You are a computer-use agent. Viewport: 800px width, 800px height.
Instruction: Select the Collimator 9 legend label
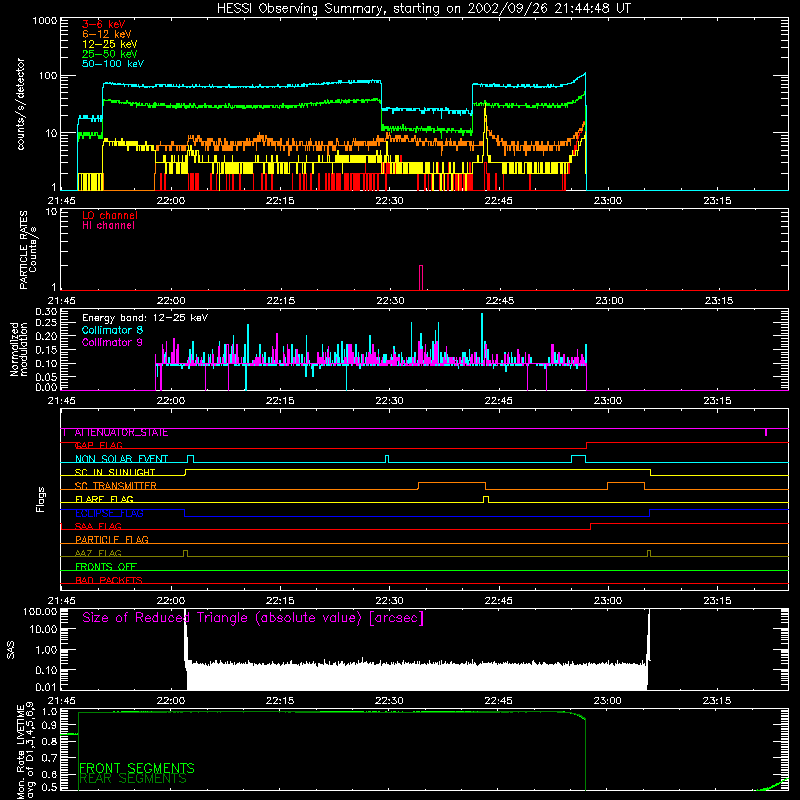[x=112, y=342]
